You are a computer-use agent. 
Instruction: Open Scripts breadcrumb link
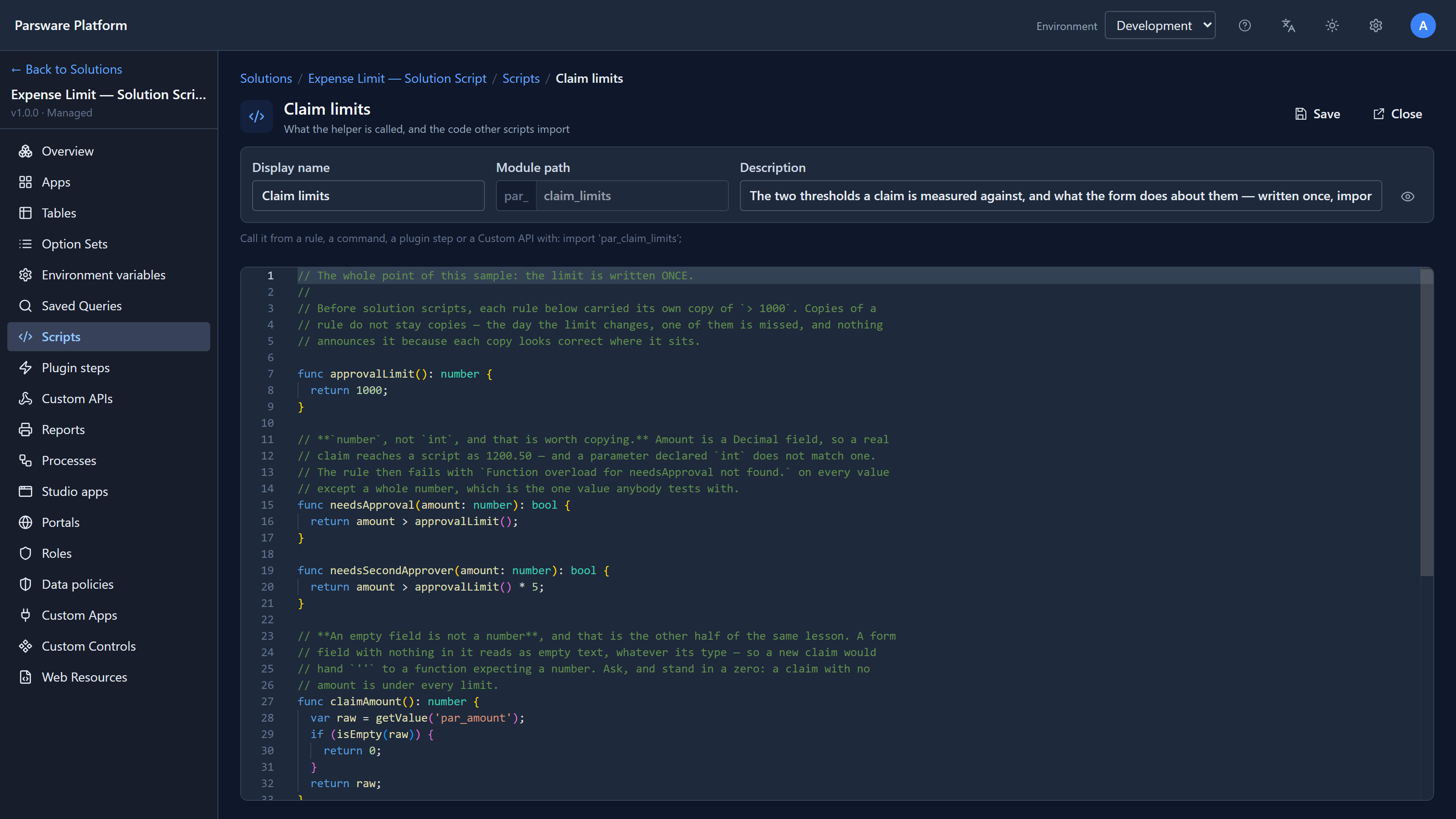pos(521,79)
